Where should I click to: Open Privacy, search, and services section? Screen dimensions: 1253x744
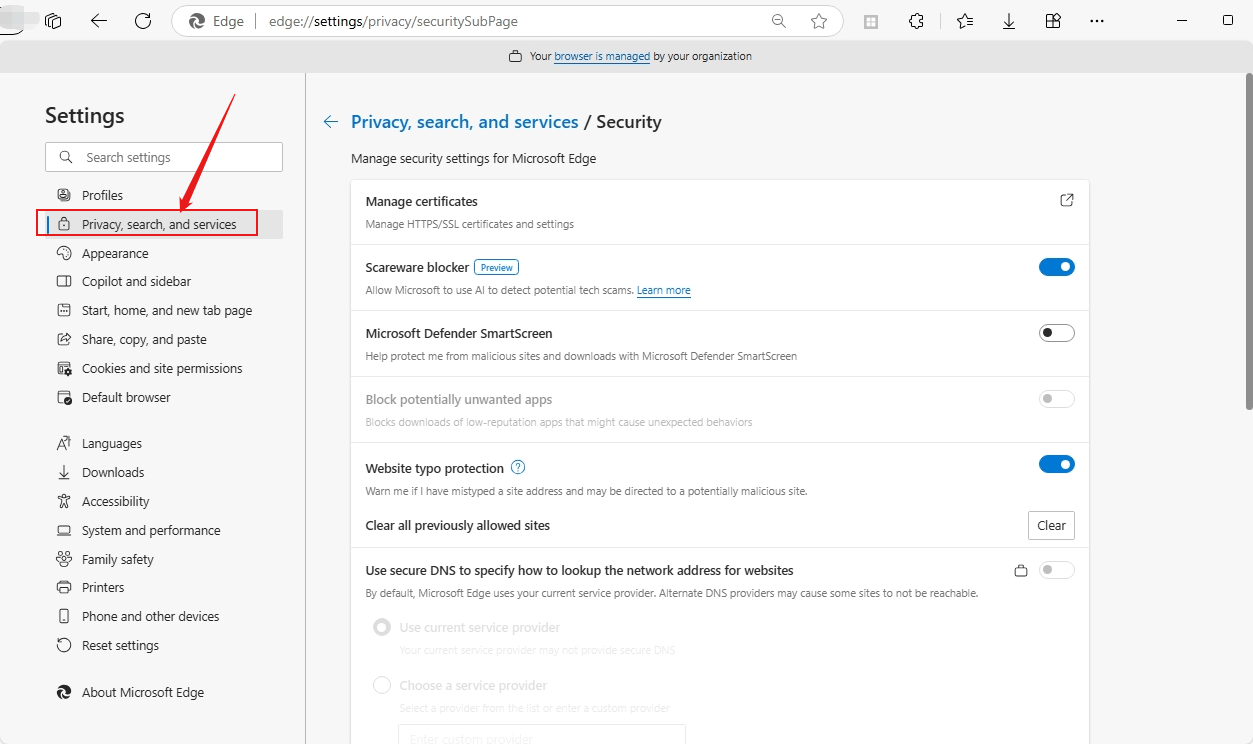164,224
